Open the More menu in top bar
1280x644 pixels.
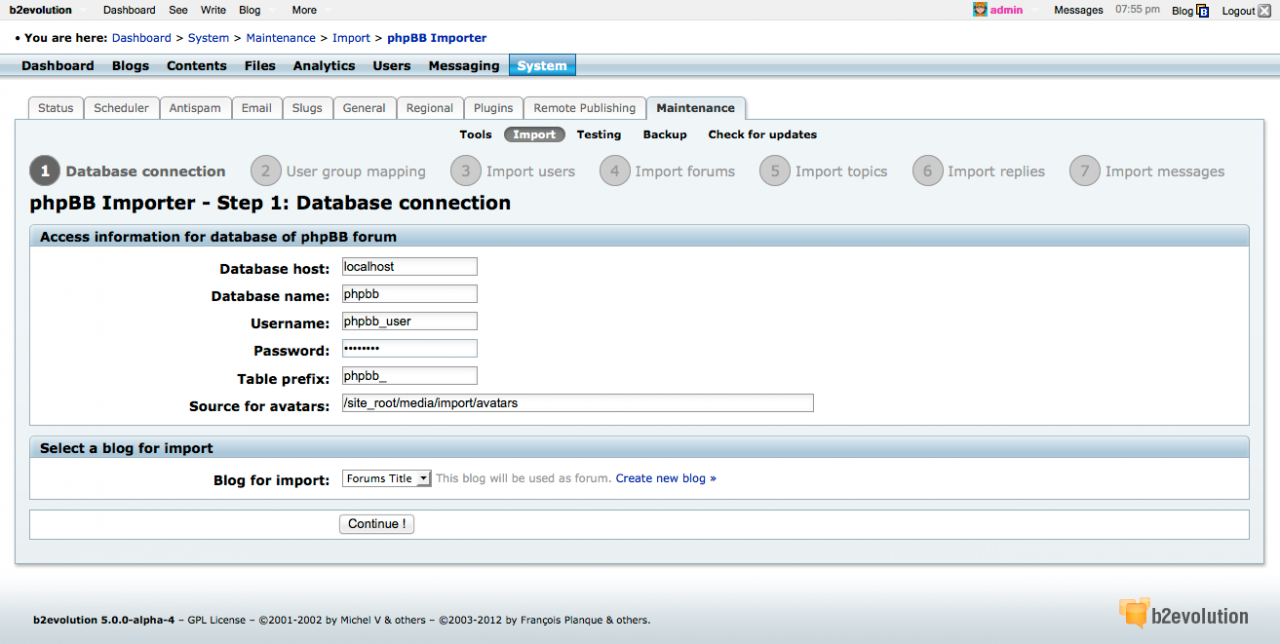pyautogui.click(x=304, y=10)
